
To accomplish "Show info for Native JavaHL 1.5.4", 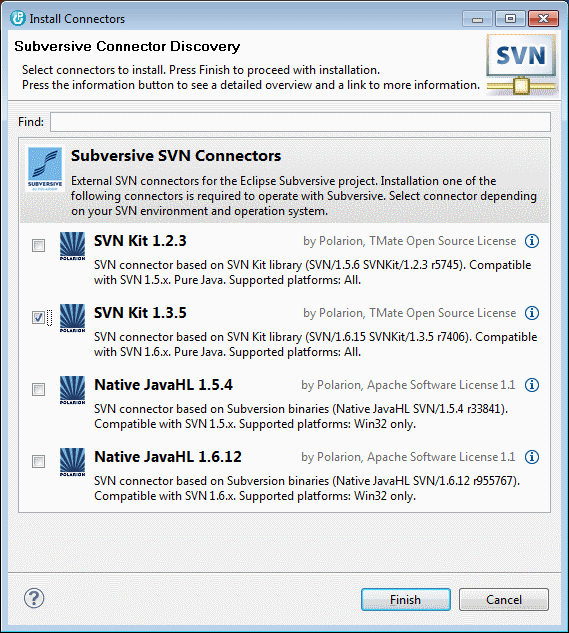I will coord(531,385).
